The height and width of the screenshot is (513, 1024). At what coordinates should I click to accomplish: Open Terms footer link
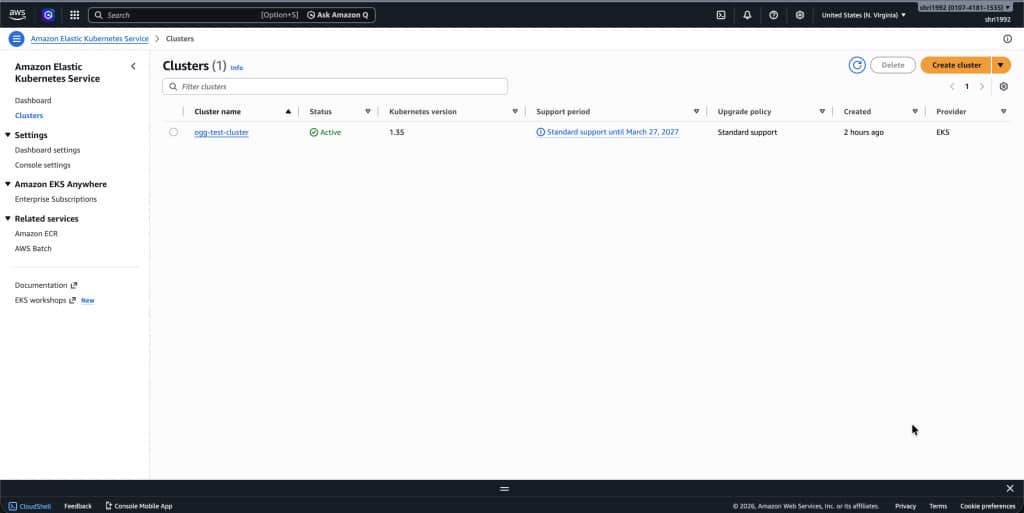(x=938, y=506)
